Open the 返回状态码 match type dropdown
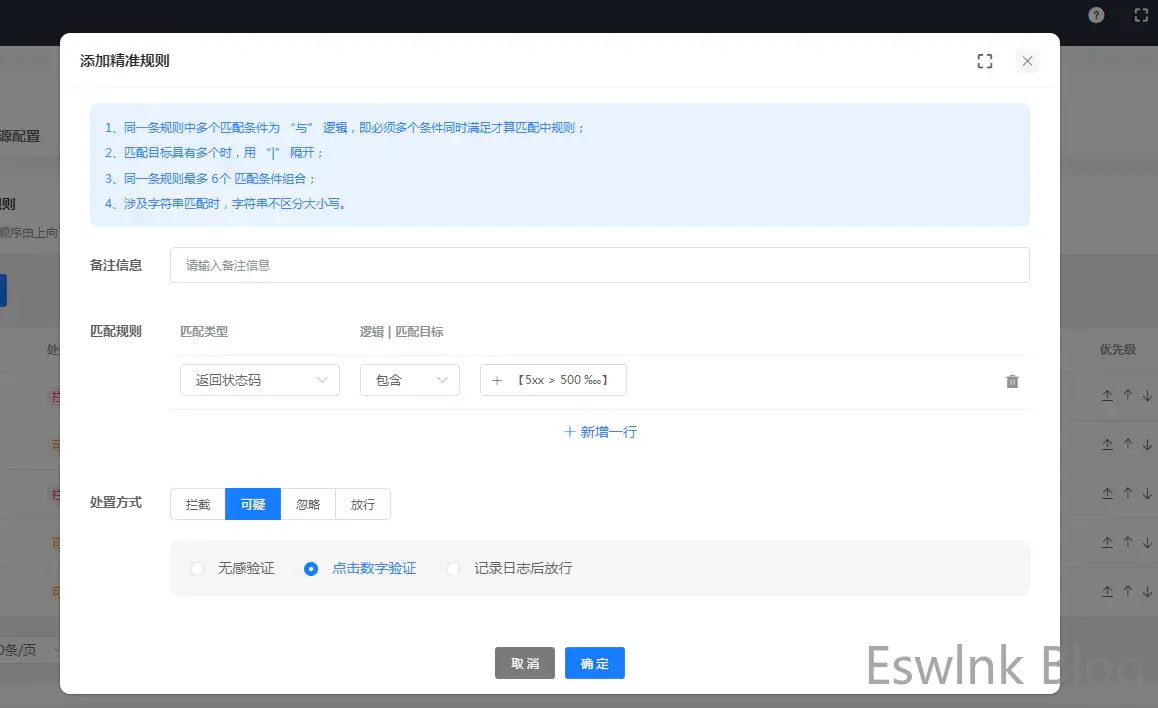This screenshot has width=1158, height=708. pos(260,380)
